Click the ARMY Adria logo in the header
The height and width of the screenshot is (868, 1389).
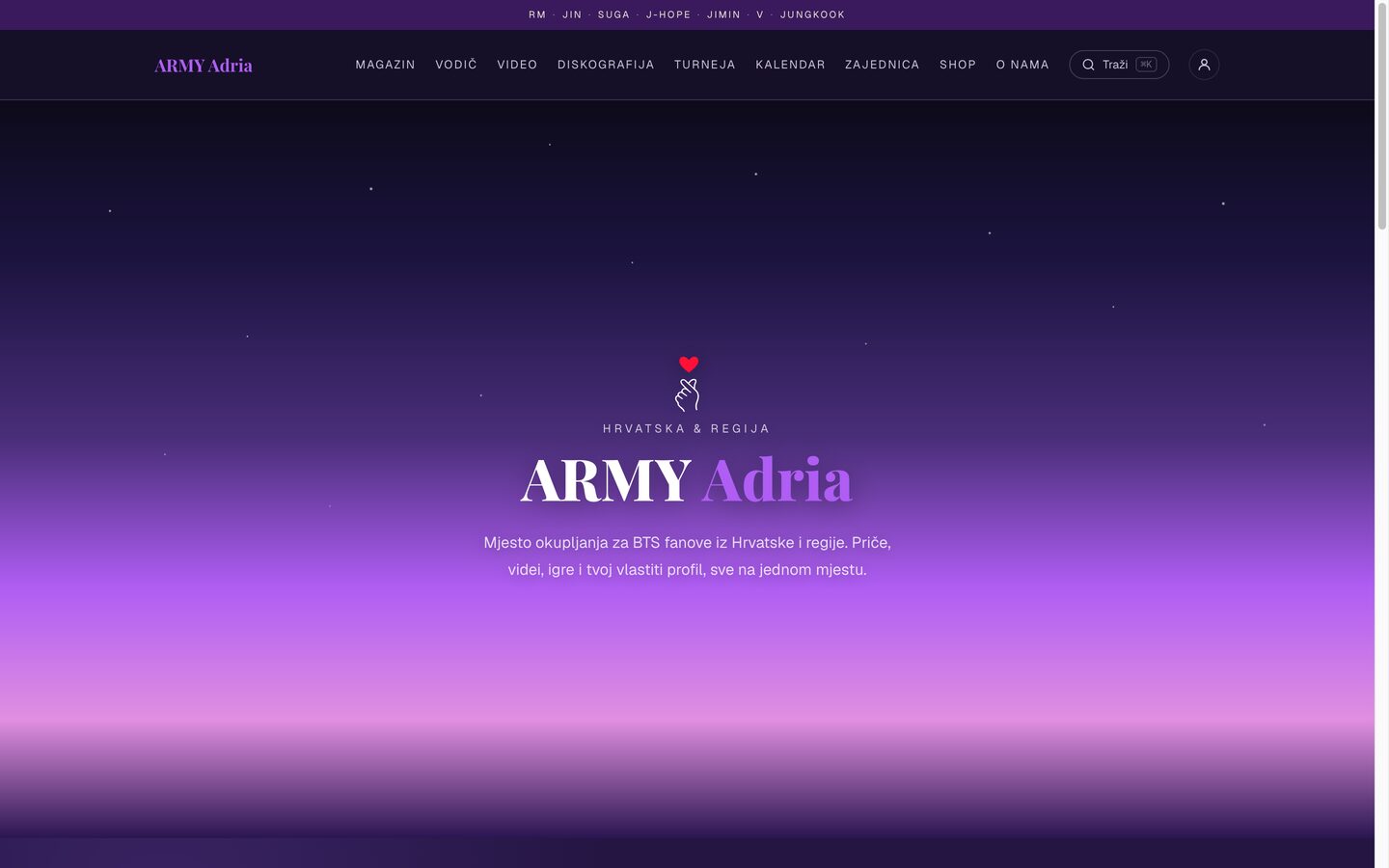coord(204,66)
